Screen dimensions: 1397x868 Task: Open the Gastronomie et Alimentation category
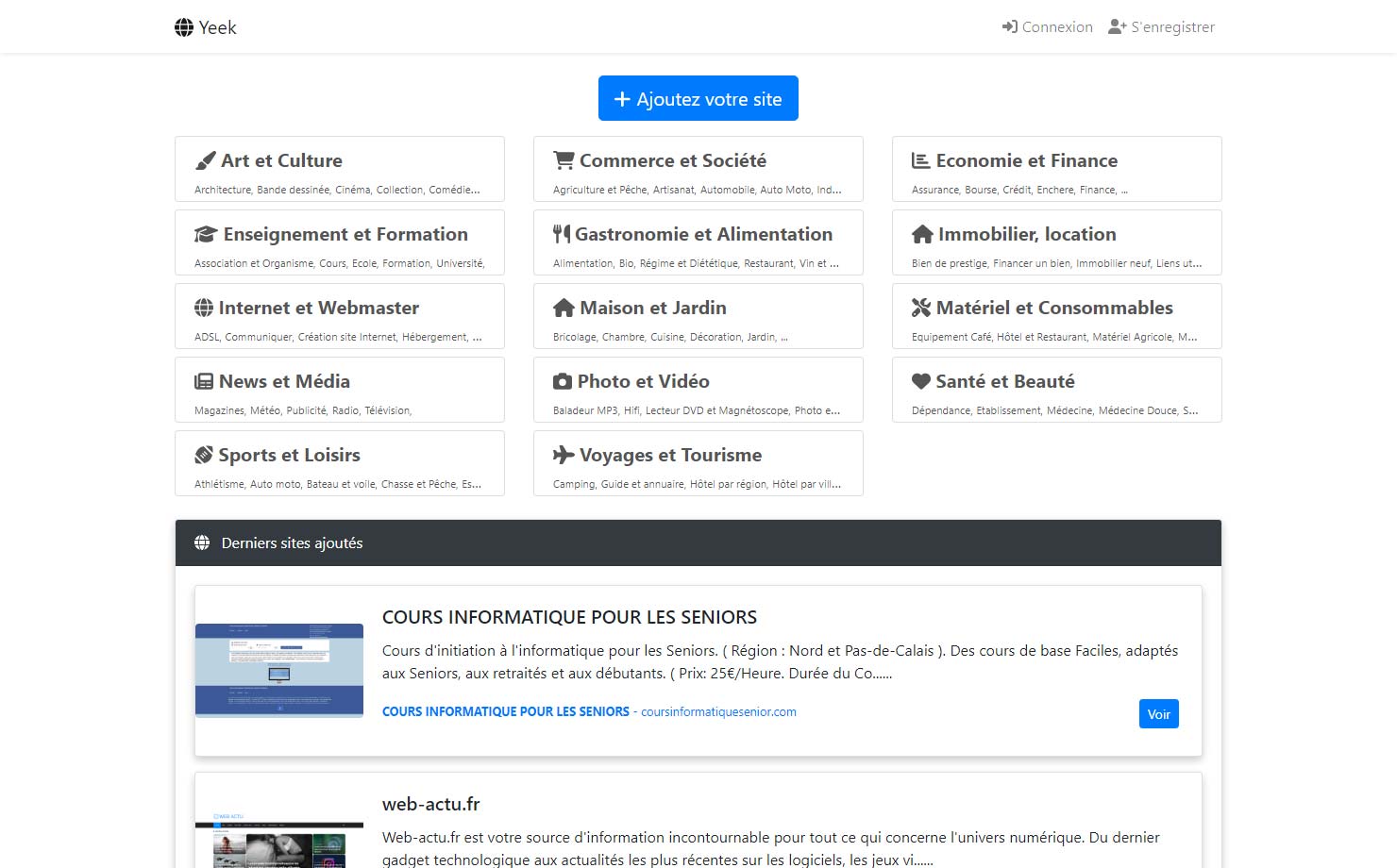point(704,235)
